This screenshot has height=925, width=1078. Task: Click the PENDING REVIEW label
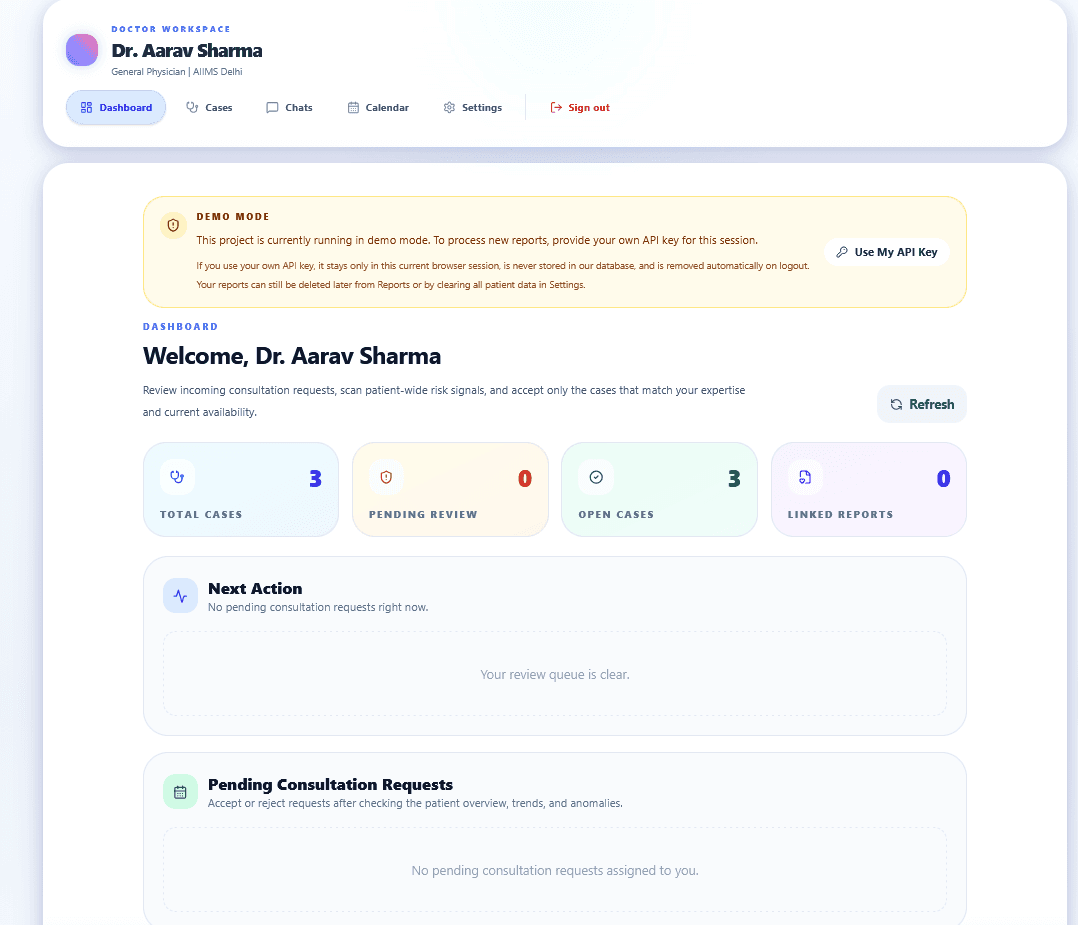(423, 514)
